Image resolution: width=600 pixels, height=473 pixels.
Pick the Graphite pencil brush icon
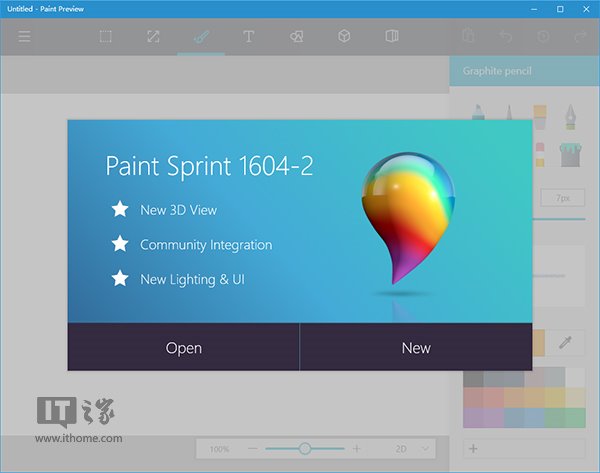coord(509,112)
